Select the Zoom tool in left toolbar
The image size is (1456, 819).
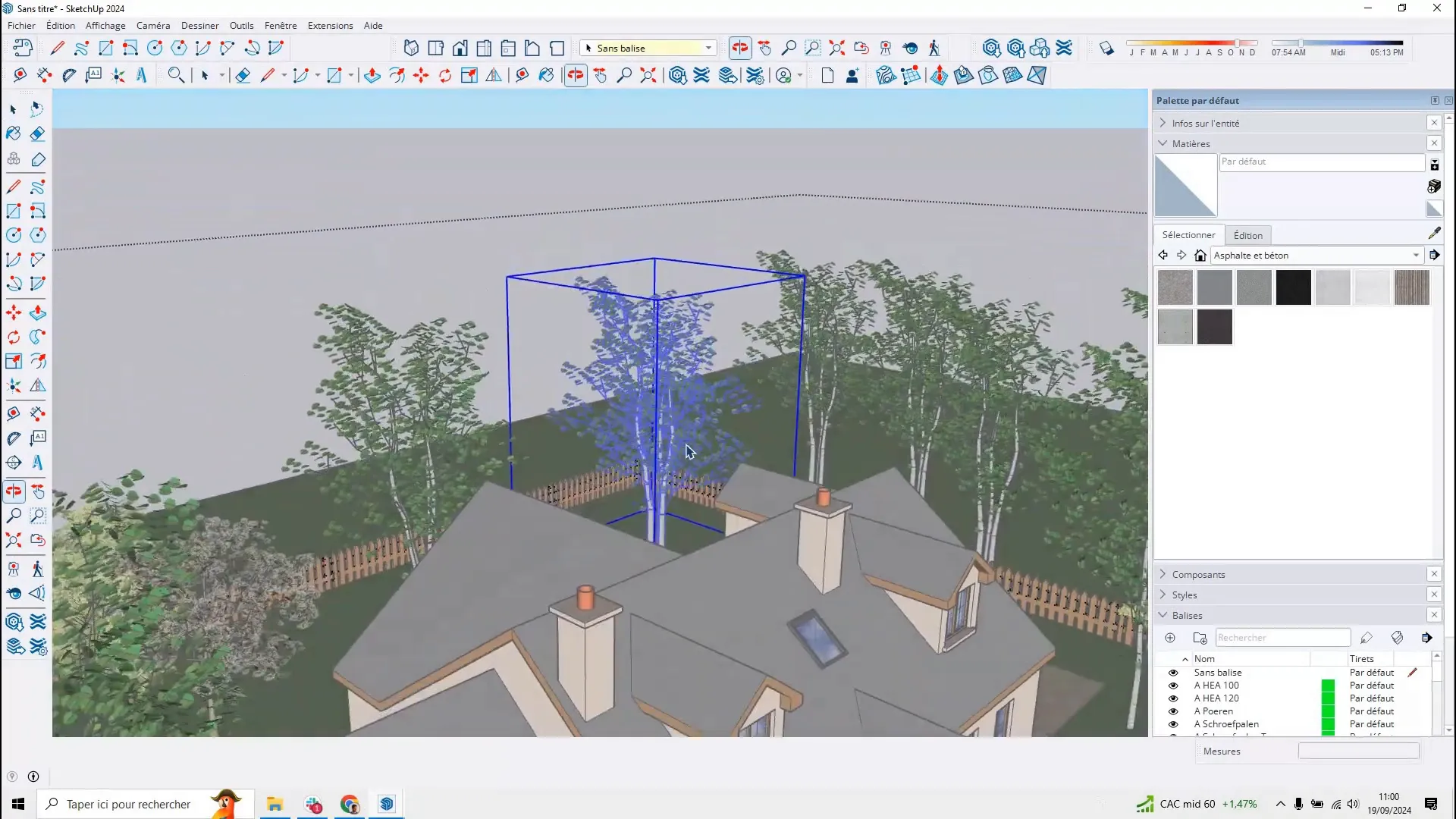[x=14, y=516]
